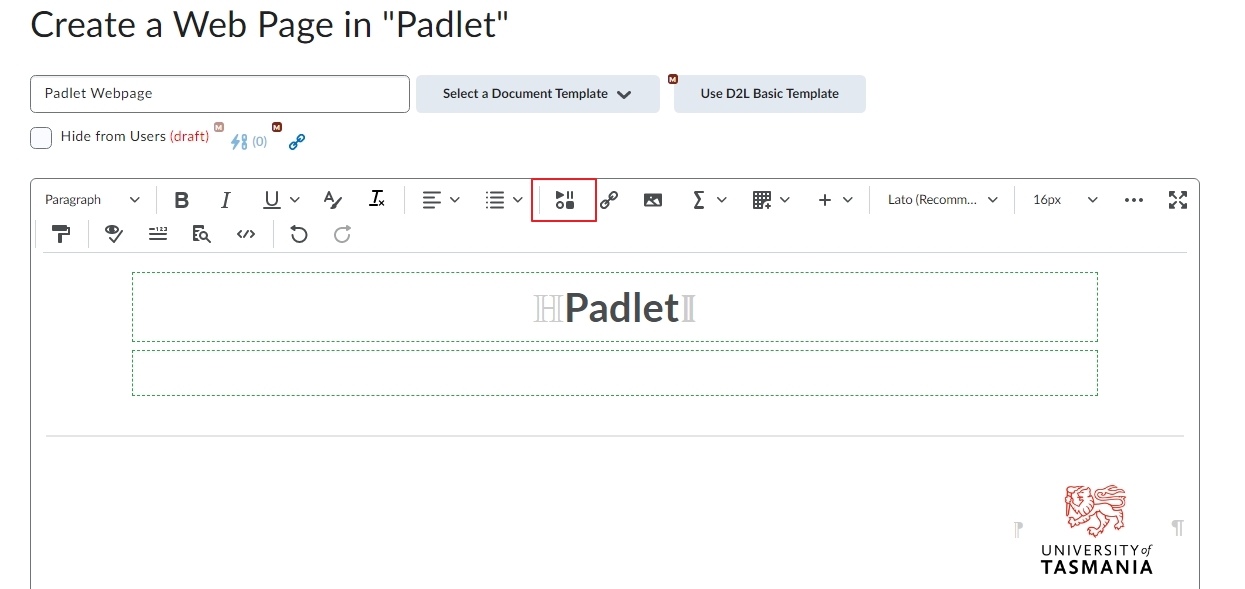
Task: Undo the last edit
Action: click(298, 234)
